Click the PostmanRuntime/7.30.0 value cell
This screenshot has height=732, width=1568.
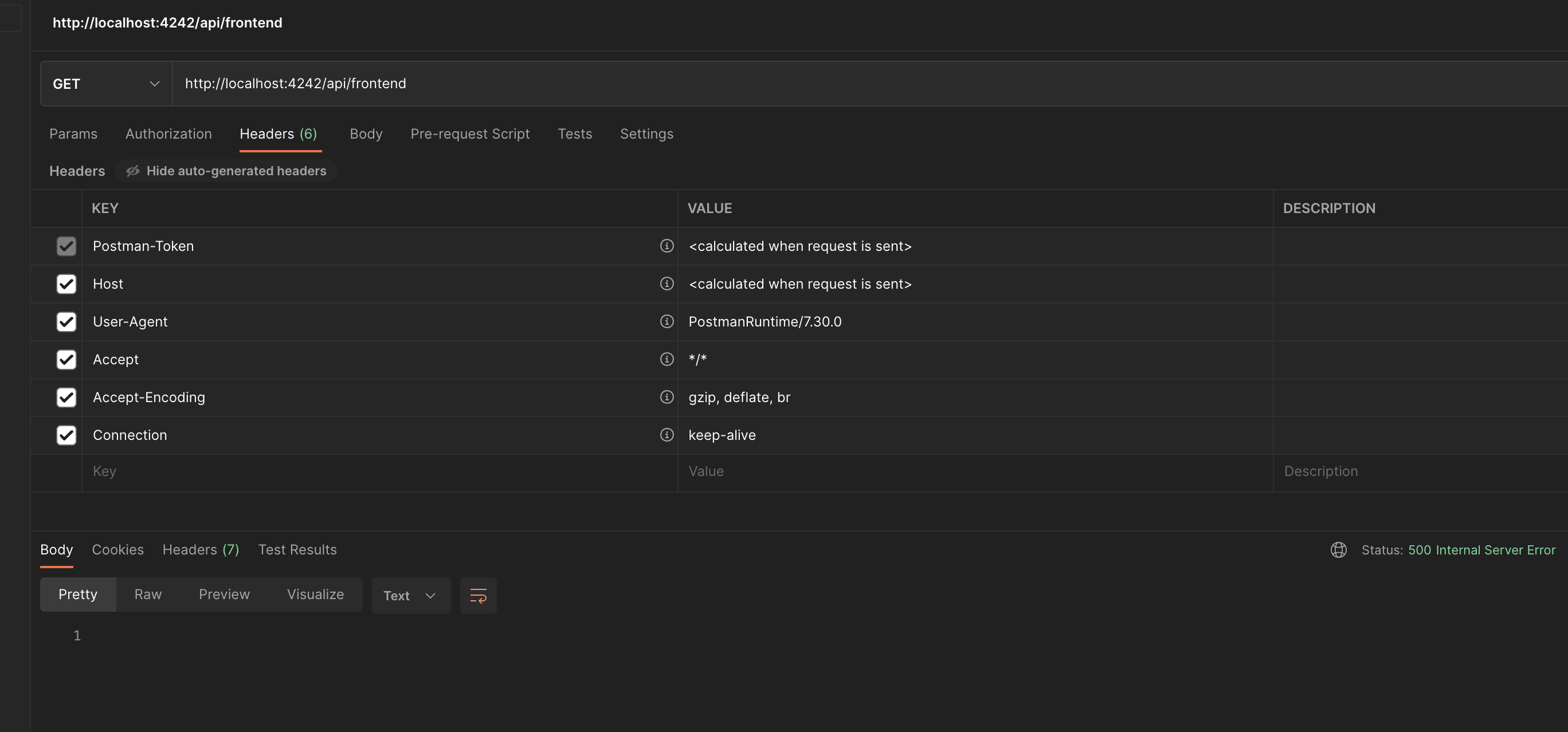click(x=975, y=322)
